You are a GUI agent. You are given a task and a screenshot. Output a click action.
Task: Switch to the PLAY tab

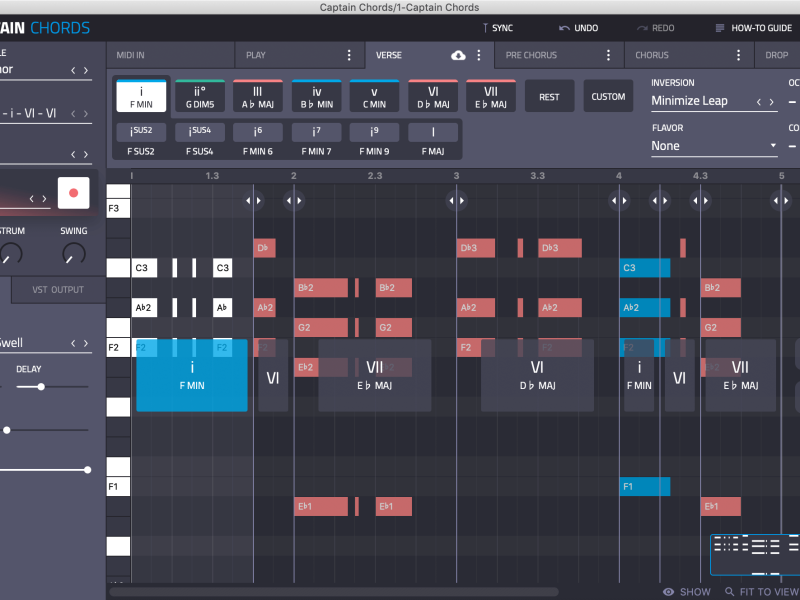(x=299, y=55)
